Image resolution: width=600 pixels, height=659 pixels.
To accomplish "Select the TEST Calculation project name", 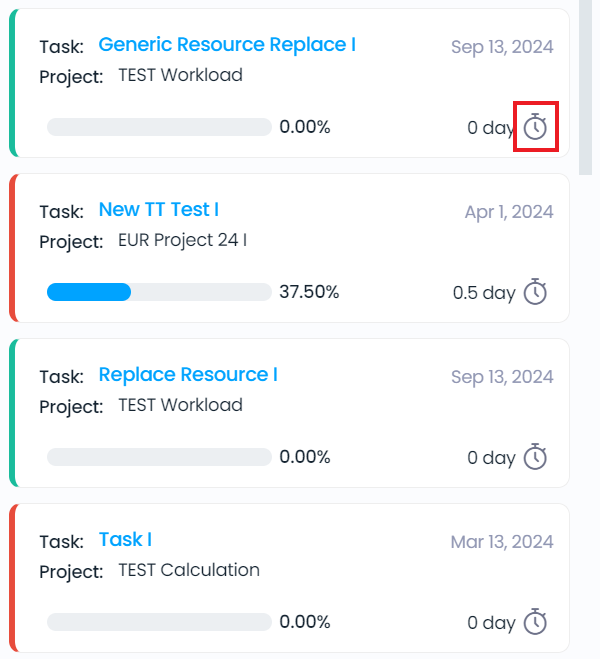I will pos(189,570).
